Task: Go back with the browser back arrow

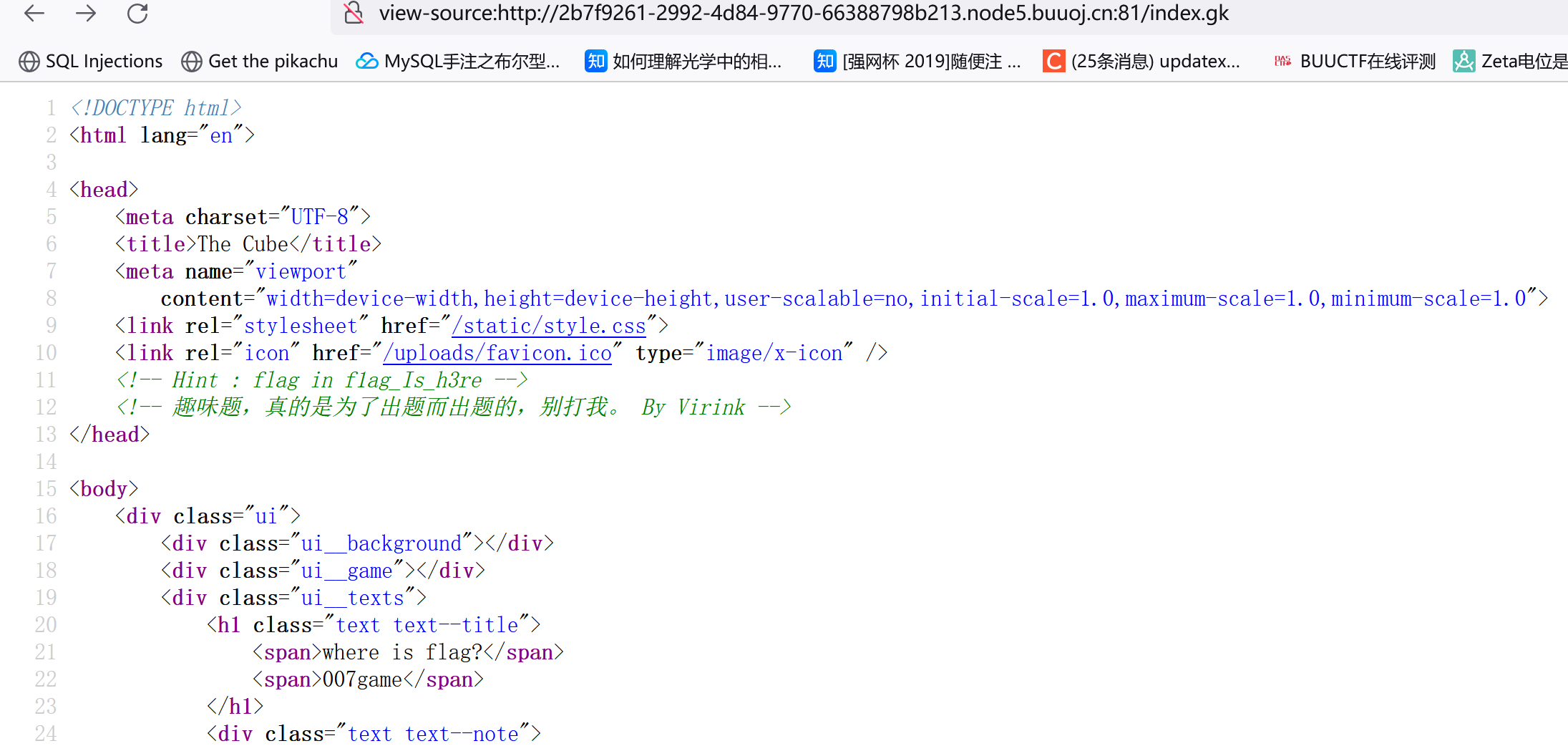Action: pyautogui.click(x=34, y=13)
